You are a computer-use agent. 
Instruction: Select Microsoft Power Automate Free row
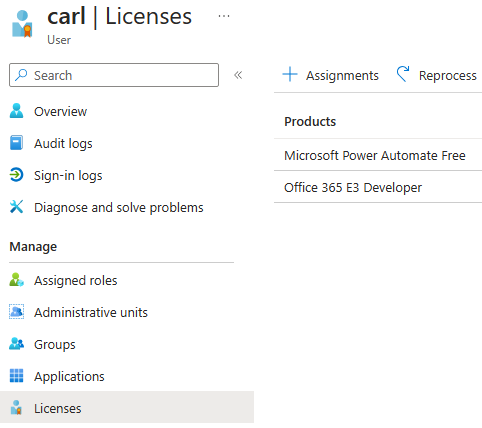click(378, 155)
